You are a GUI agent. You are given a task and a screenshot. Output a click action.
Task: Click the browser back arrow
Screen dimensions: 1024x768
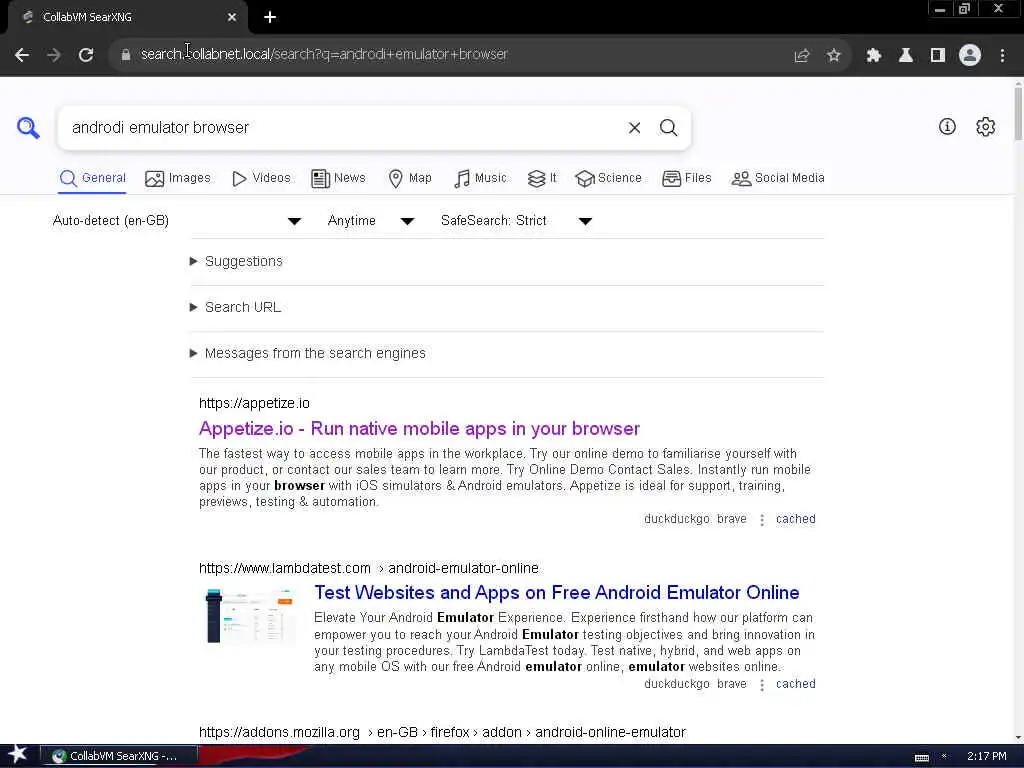point(22,55)
